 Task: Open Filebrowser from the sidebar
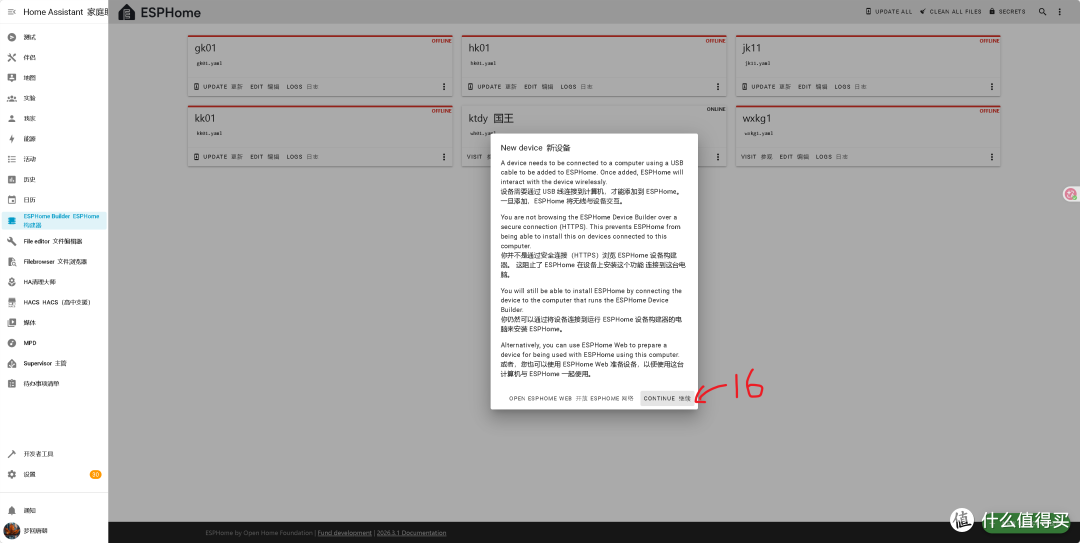(54, 261)
